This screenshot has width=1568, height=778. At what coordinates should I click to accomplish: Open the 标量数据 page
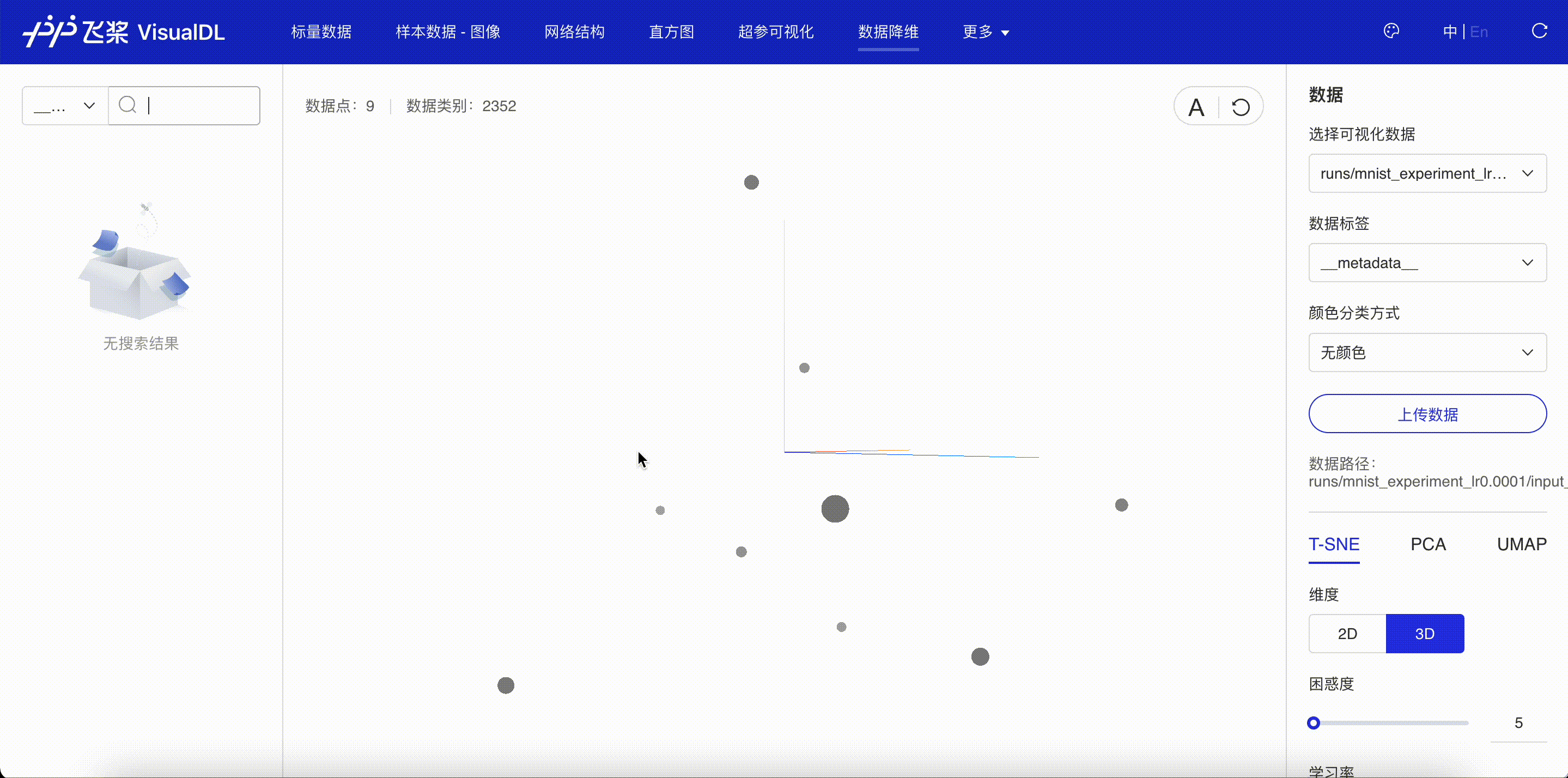click(321, 32)
